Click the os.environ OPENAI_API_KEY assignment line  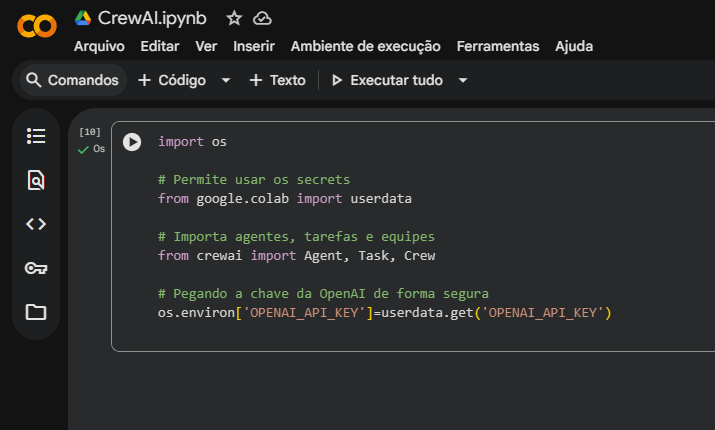click(x=384, y=313)
